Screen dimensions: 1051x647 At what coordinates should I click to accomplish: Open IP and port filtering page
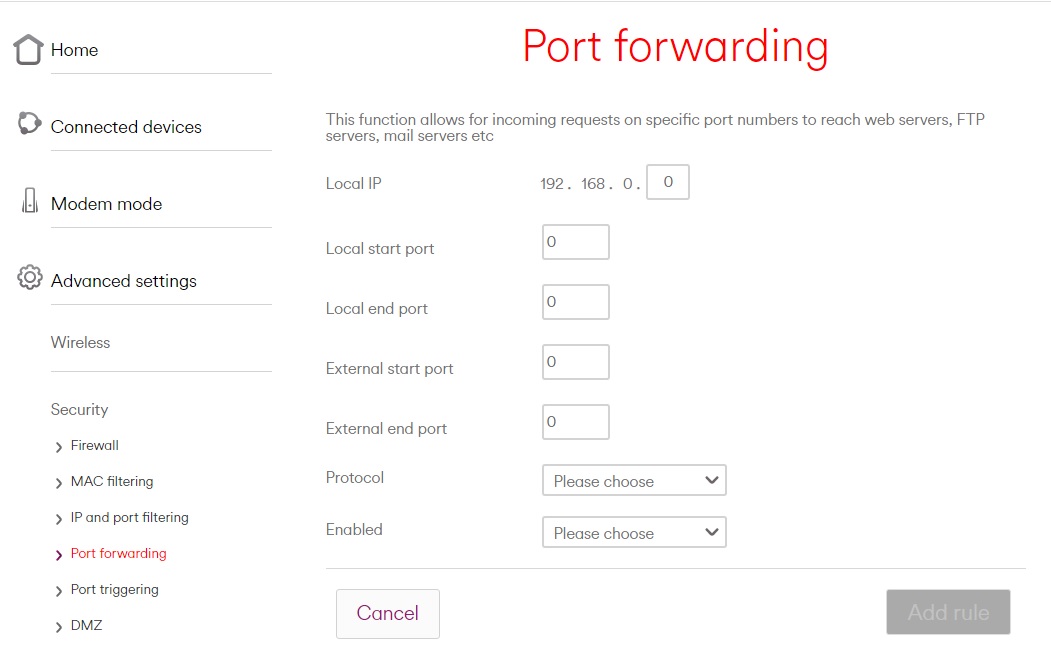coord(129,518)
